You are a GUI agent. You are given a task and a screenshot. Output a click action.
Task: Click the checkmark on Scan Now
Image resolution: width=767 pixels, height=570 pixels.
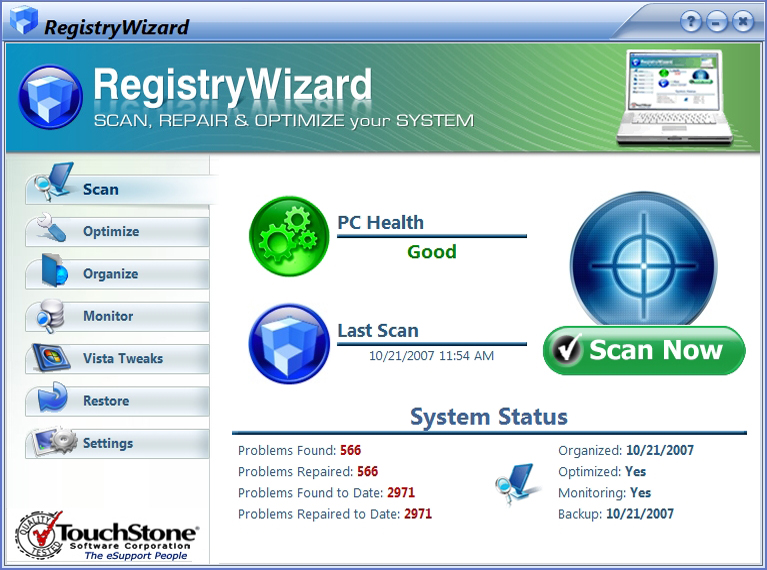pos(567,348)
